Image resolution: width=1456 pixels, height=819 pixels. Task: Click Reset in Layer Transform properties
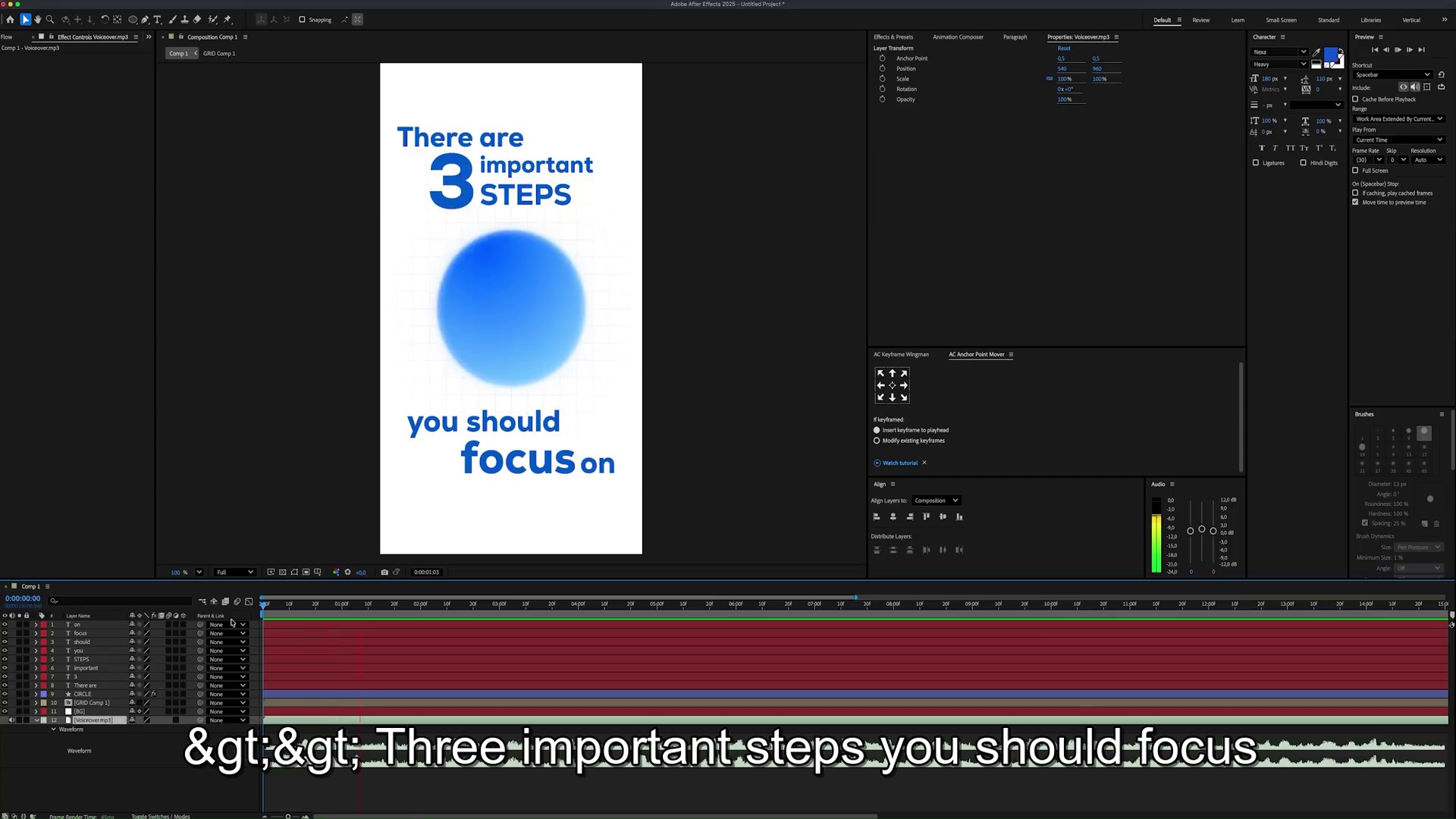click(1064, 49)
